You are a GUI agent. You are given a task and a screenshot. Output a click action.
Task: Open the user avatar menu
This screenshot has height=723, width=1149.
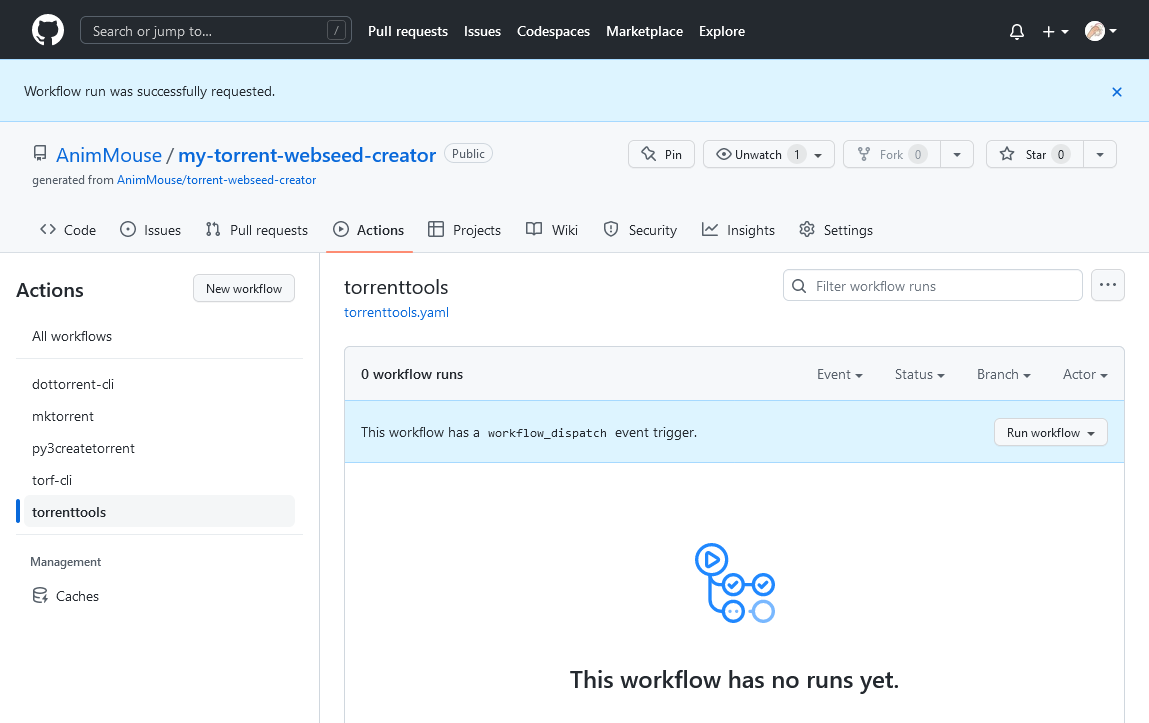[1101, 31]
